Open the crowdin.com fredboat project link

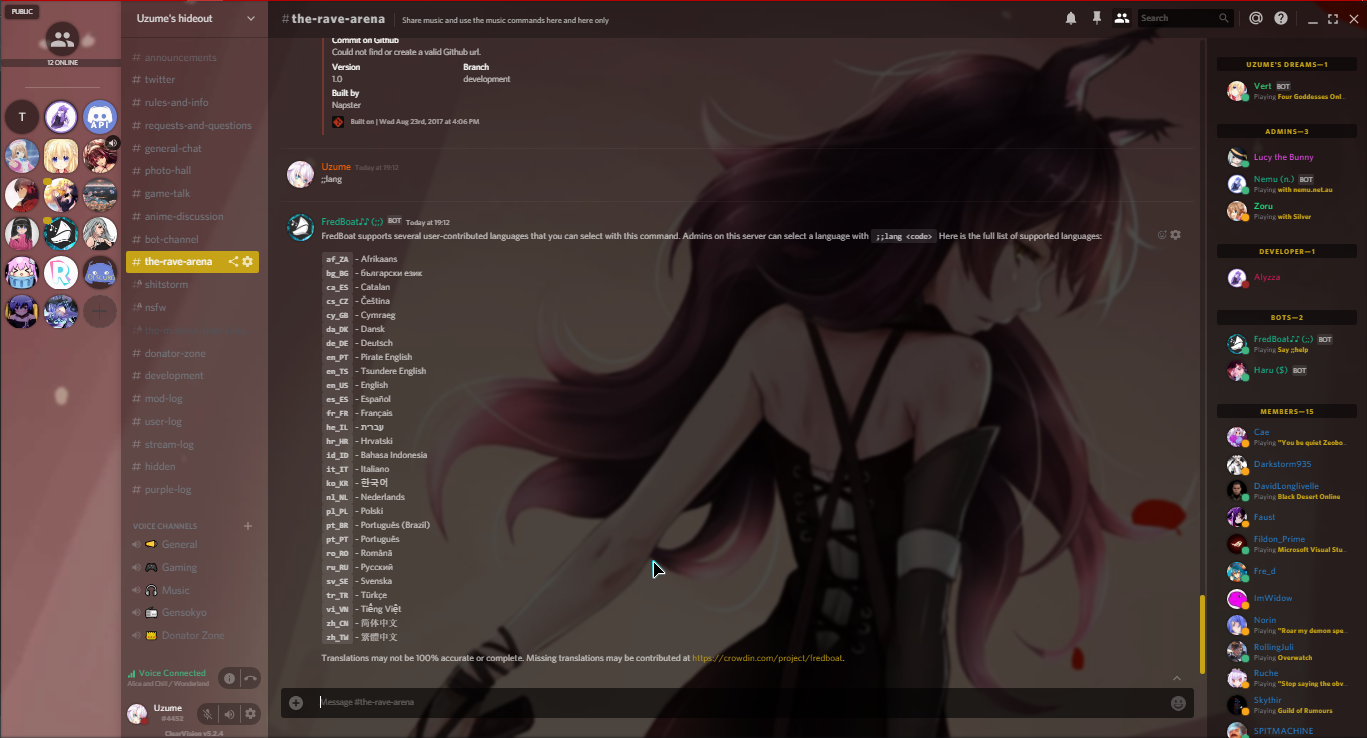tap(768, 658)
